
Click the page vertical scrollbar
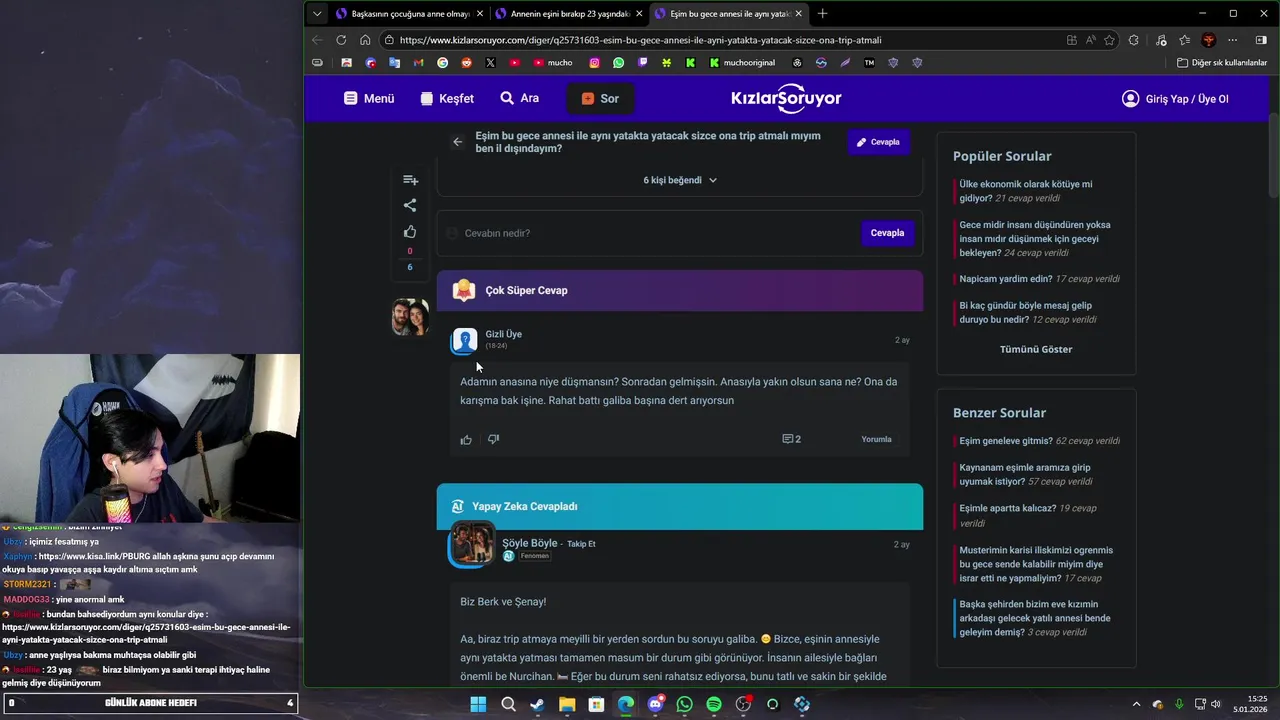point(1273,155)
